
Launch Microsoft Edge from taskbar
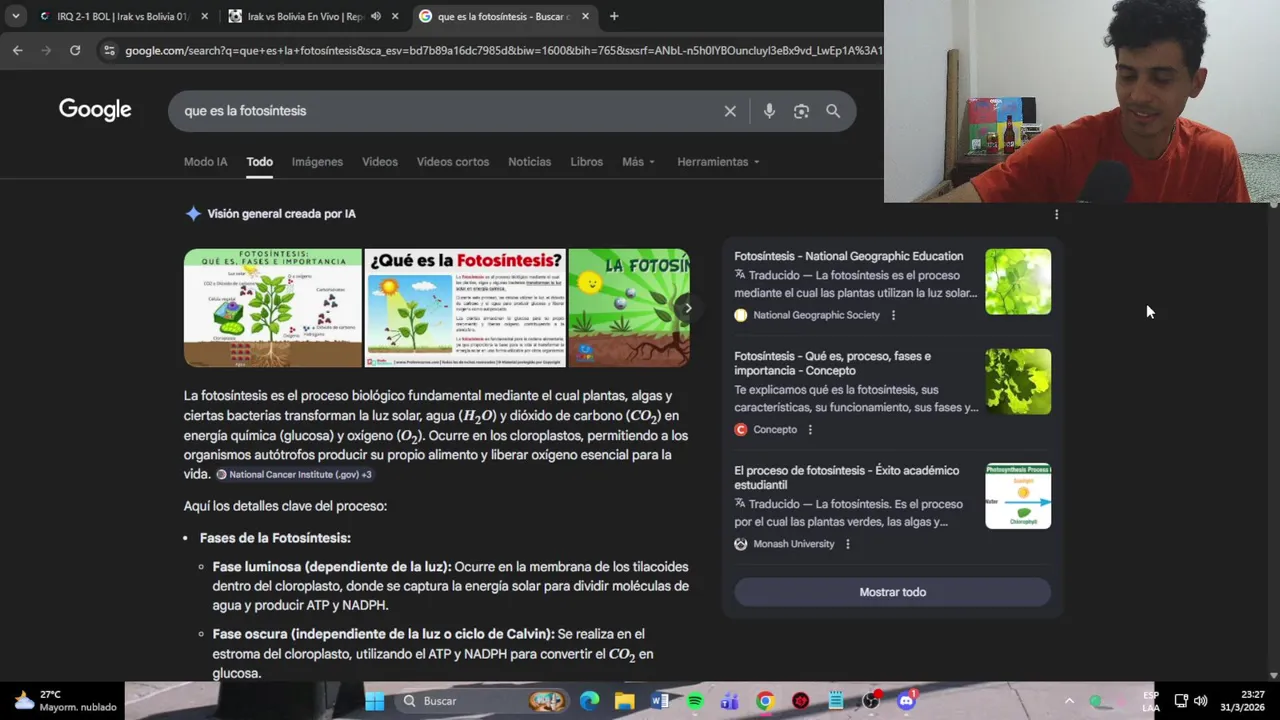[590, 701]
